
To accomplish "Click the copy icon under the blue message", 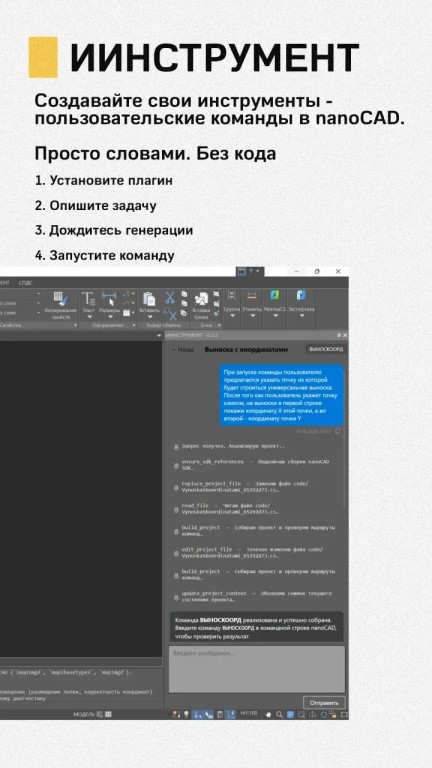I will pyautogui.click(x=337, y=431).
